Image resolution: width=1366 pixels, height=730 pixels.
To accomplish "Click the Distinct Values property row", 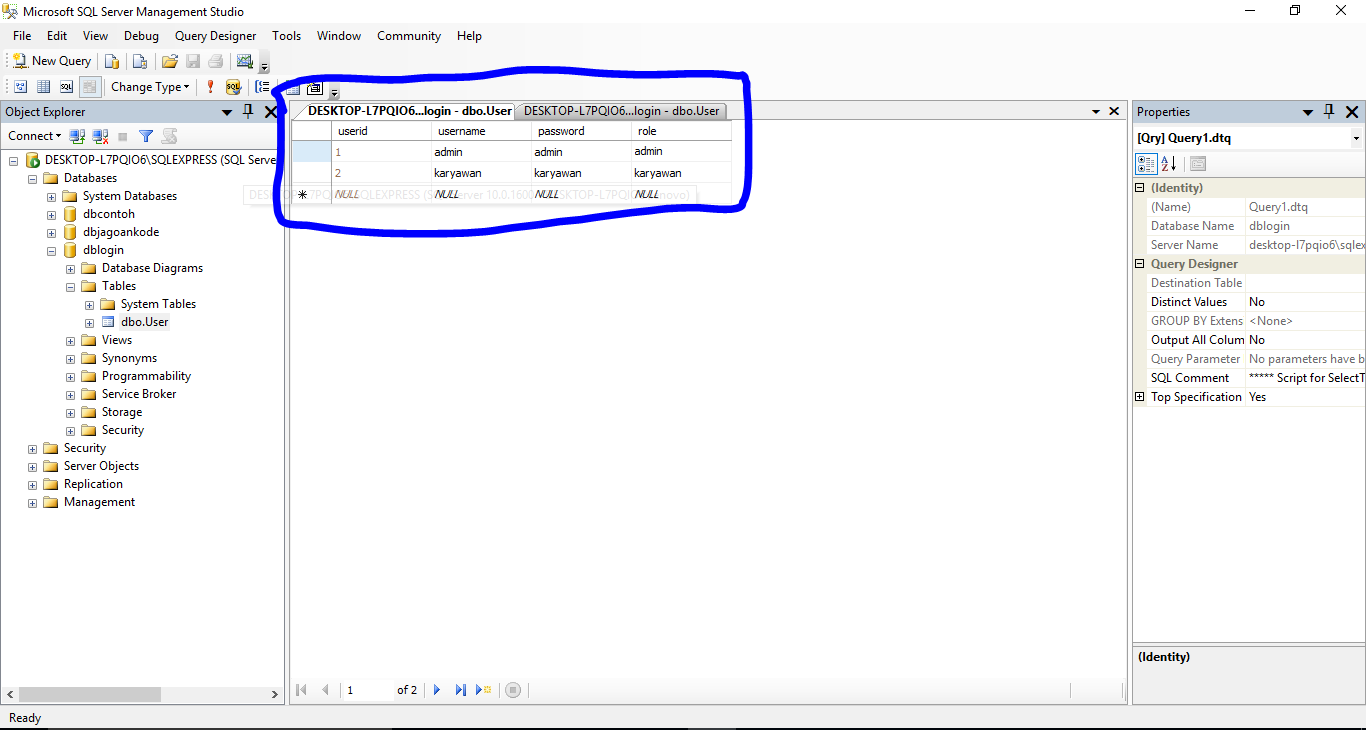I will 1256,302.
